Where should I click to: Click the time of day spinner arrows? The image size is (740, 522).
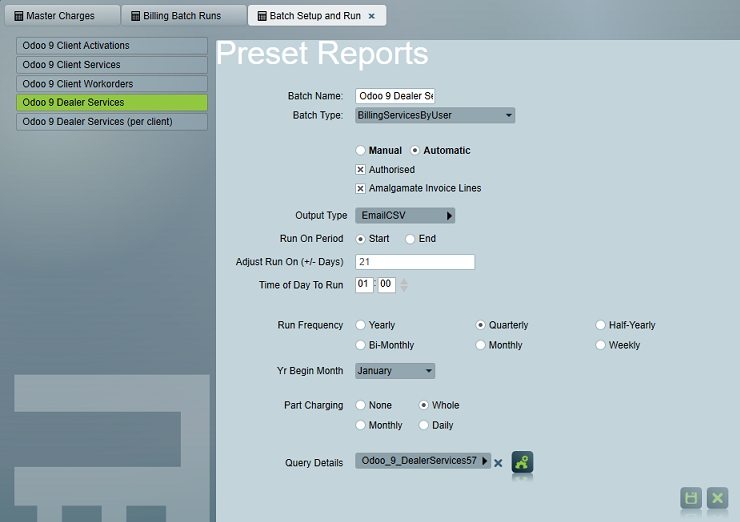click(405, 285)
